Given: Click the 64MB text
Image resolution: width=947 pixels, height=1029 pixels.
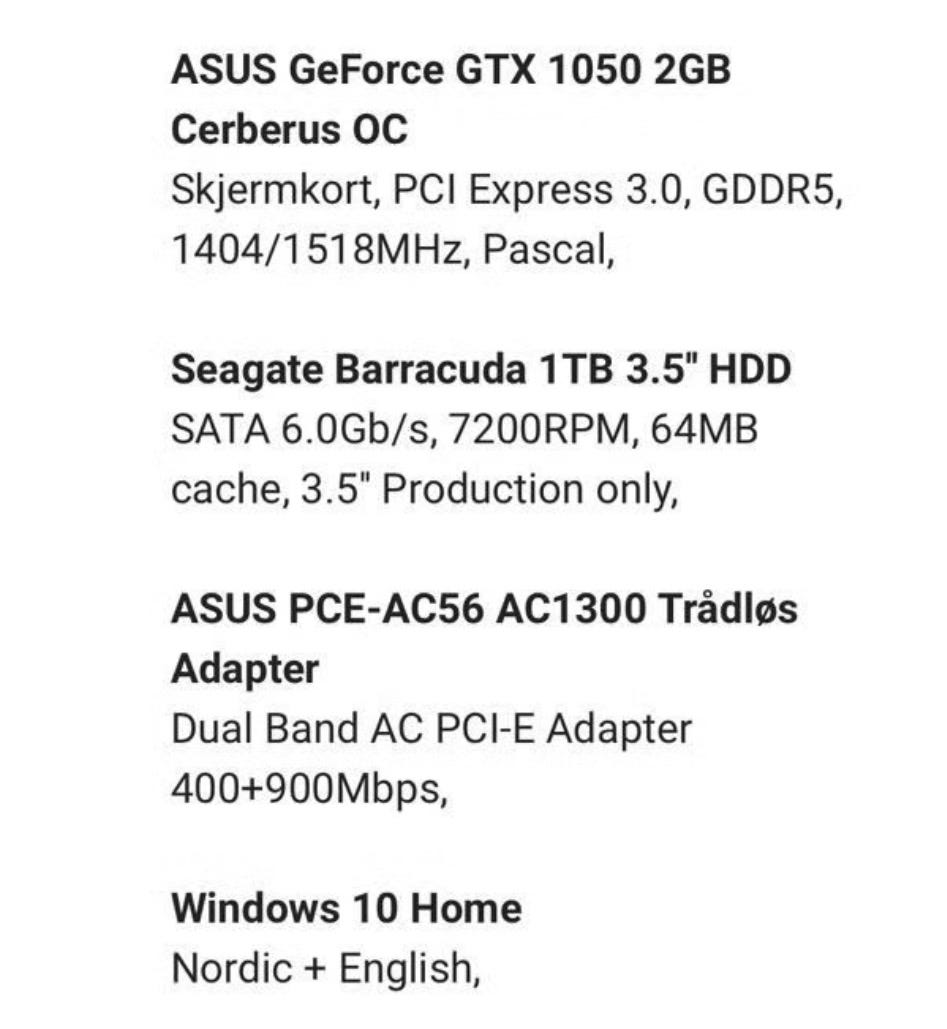Looking at the screenshot, I should tap(704, 429).
